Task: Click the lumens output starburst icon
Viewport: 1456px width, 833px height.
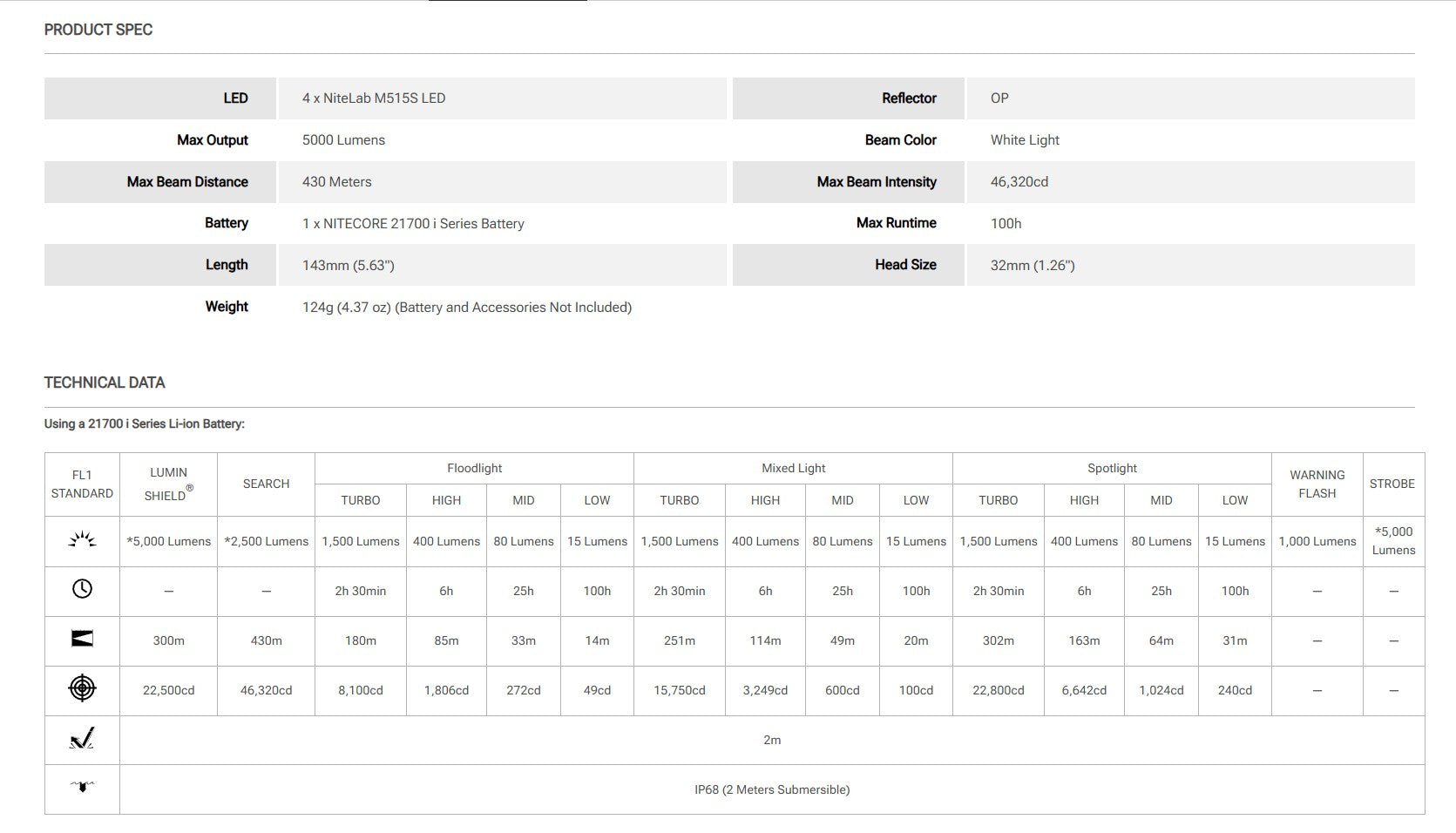Action: (x=82, y=540)
